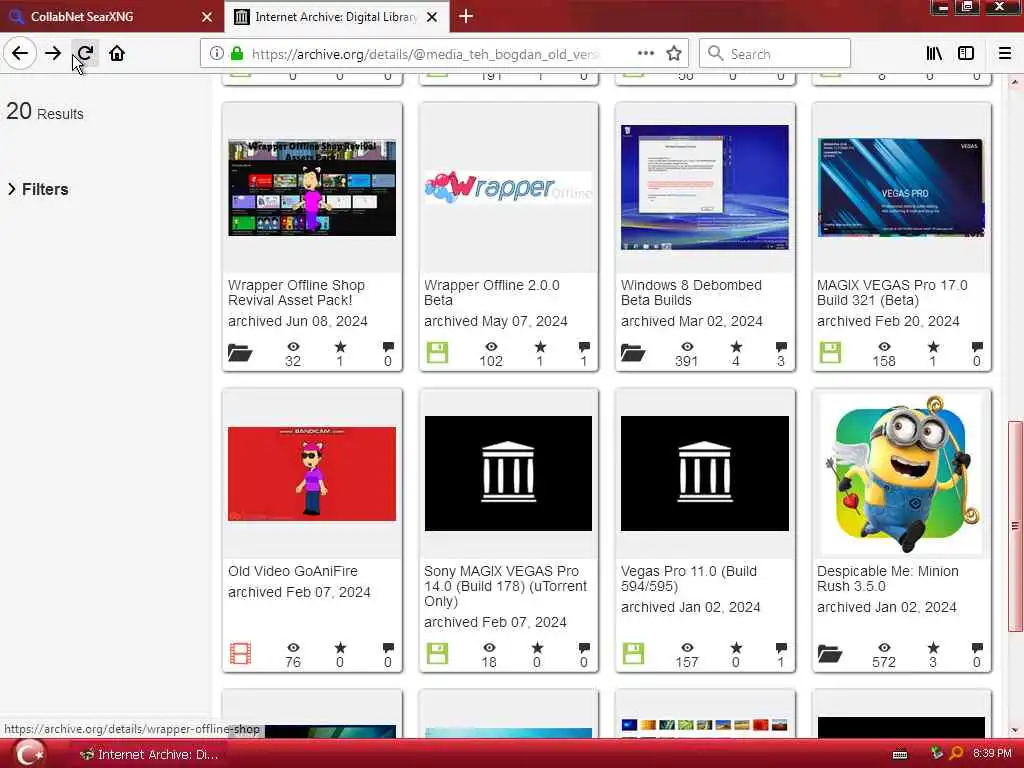This screenshot has height=768, width=1024.
Task: Open the MAGIX VEGAS Pro 17.0 thumbnail
Action: (901, 187)
